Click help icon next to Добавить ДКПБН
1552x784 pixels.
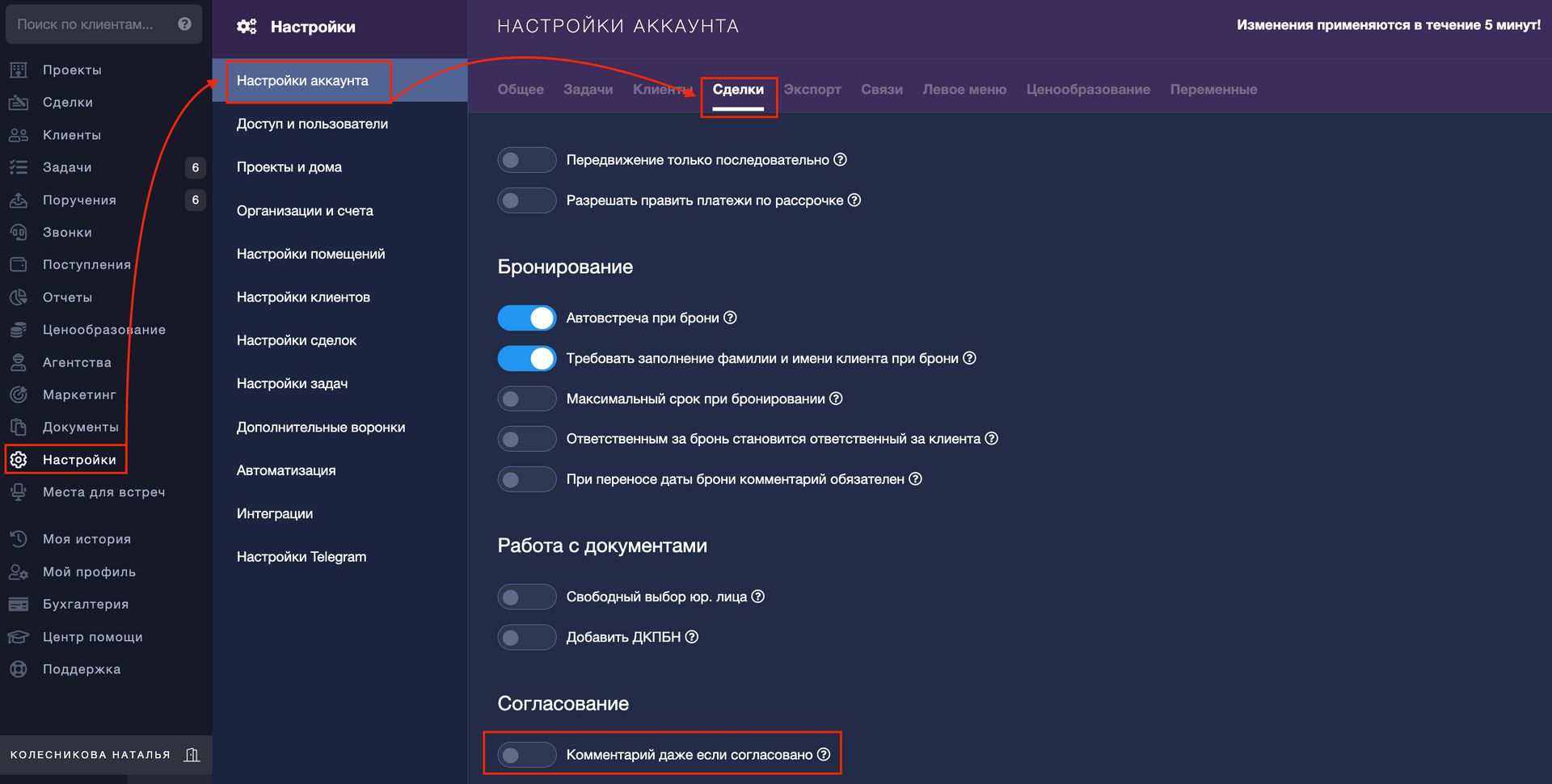pyautogui.click(x=692, y=637)
